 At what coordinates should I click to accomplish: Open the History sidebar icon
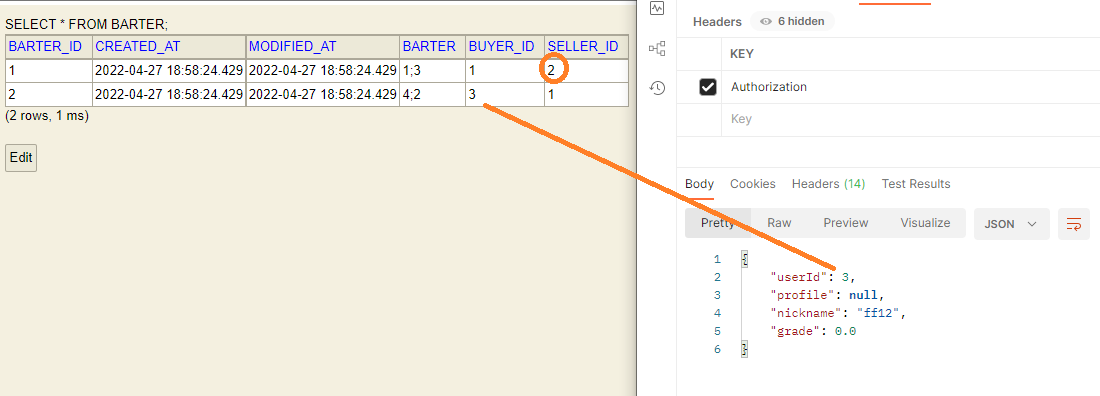(657, 88)
